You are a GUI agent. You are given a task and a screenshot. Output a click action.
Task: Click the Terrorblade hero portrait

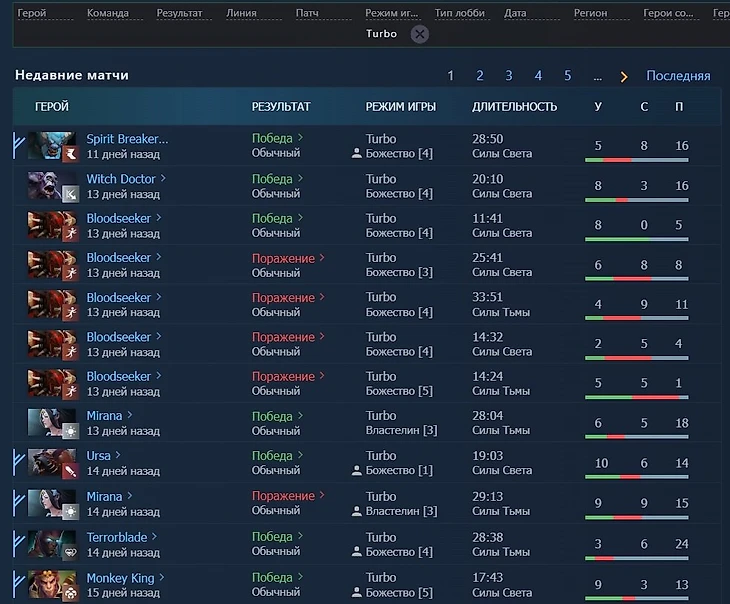[51, 544]
